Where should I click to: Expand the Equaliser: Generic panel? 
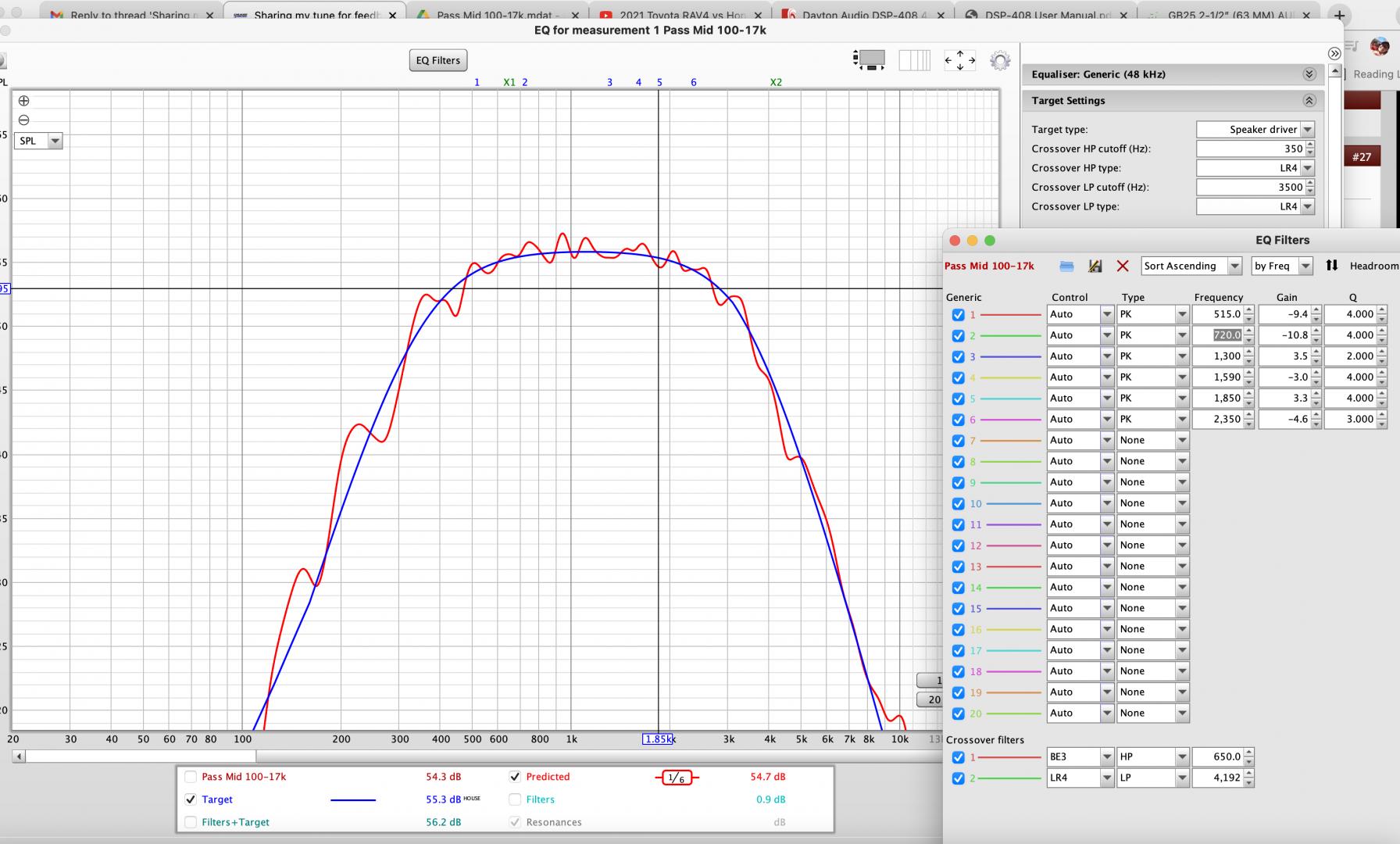(x=1309, y=74)
